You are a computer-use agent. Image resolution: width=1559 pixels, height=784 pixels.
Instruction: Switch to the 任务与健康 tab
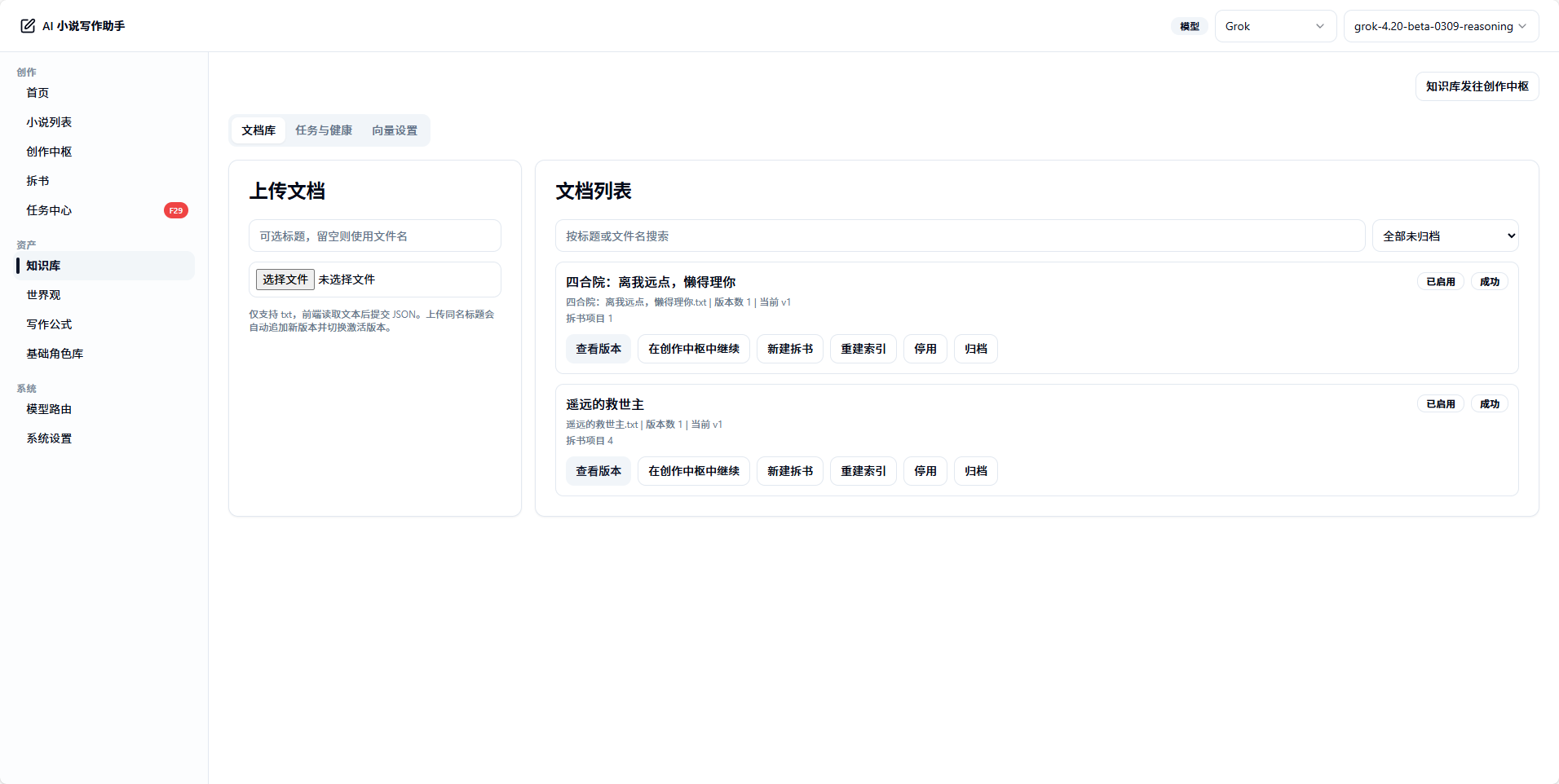(x=323, y=130)
